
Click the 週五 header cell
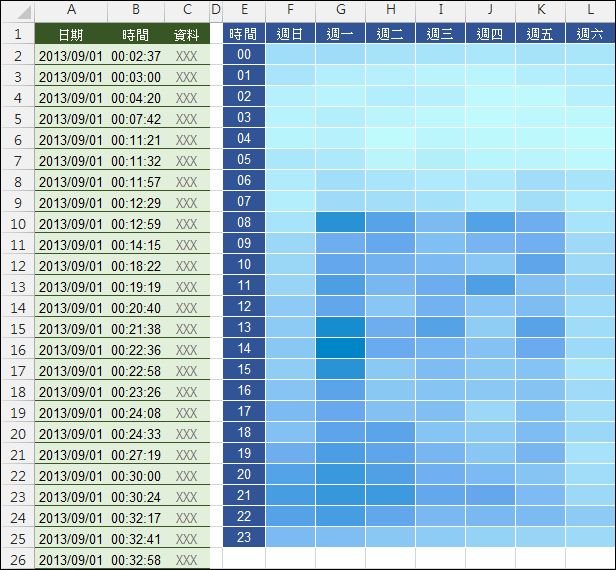tap(541, 33)
